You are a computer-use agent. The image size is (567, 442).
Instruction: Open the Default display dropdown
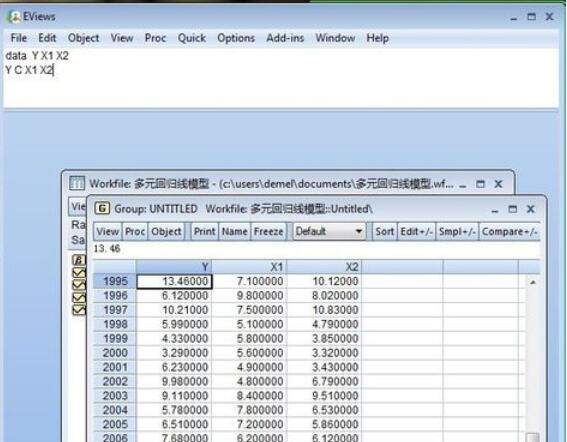click(329, 231)
